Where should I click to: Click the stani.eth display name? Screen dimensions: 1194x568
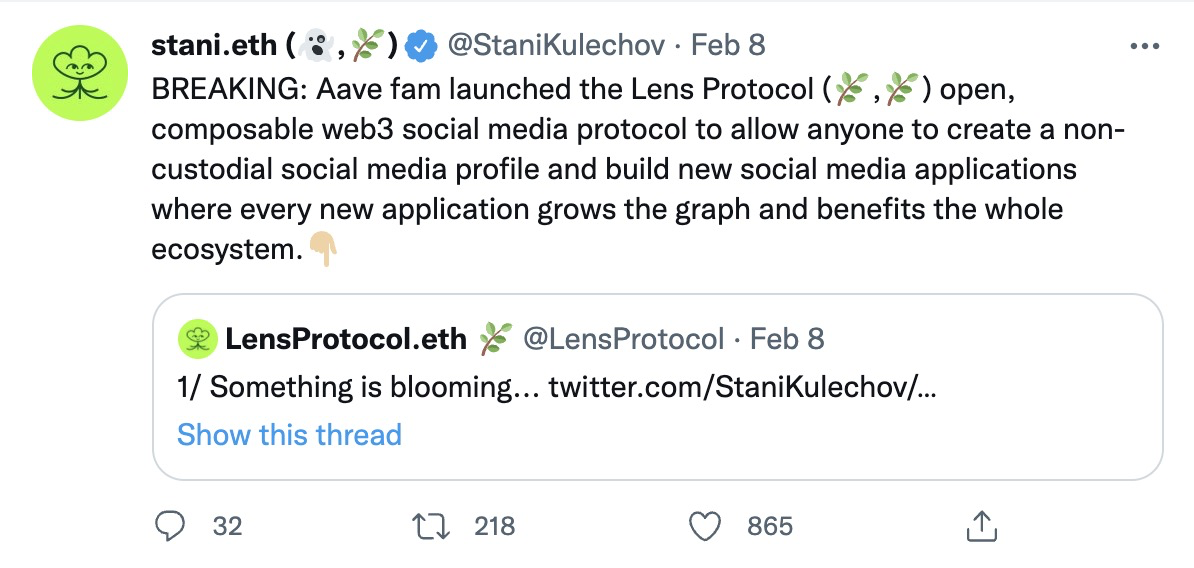pos(213,45)
